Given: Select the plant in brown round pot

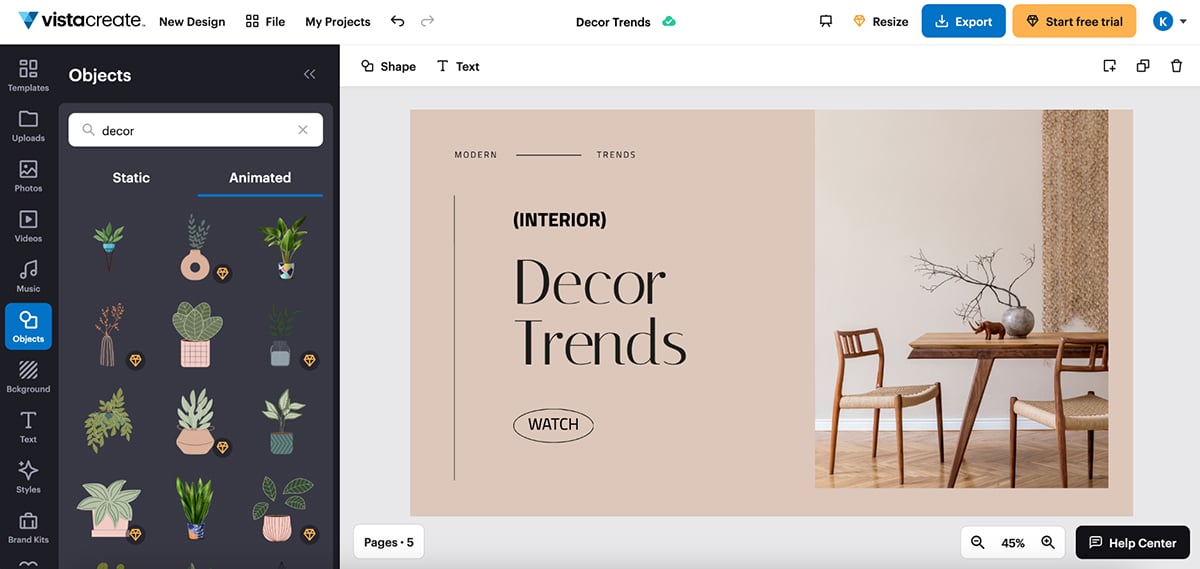Looking at the screenshot, I should [196, 422].
